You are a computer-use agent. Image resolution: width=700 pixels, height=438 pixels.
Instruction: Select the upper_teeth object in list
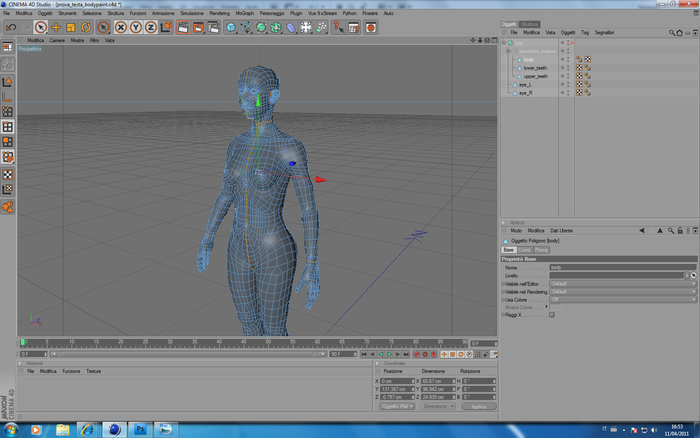[535, 76]
